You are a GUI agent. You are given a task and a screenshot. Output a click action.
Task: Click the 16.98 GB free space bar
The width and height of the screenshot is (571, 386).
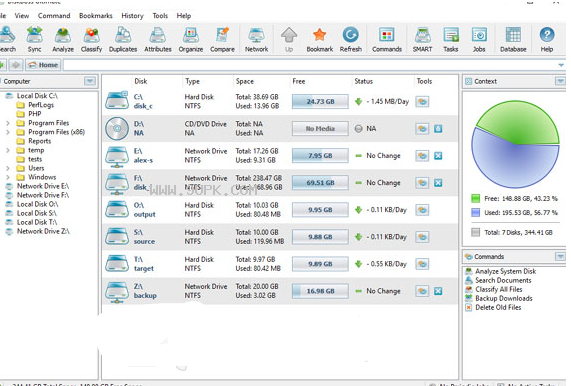pyautogui.click(x=320, y=291)
